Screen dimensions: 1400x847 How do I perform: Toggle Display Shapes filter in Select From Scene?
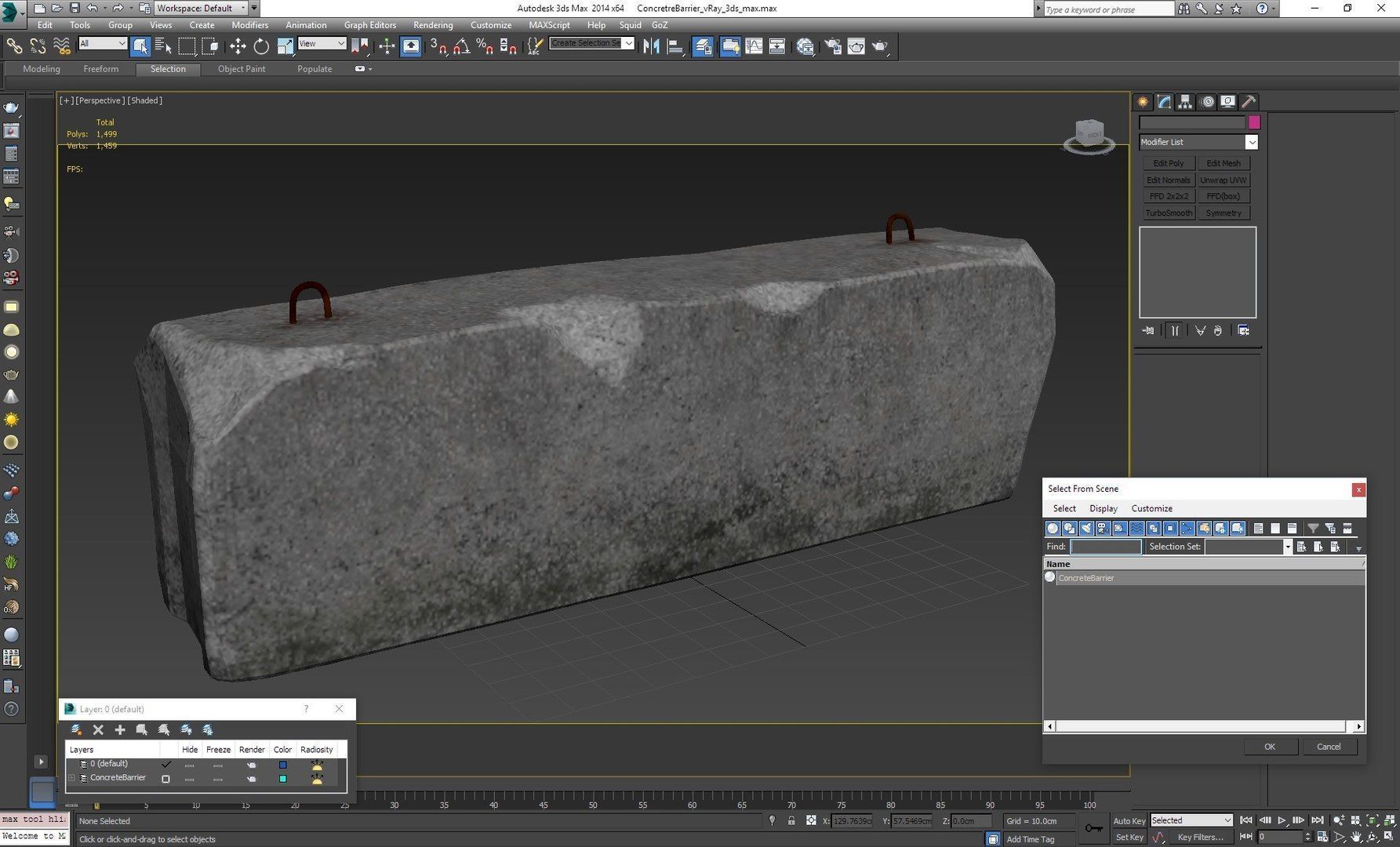coord(1069,529)
